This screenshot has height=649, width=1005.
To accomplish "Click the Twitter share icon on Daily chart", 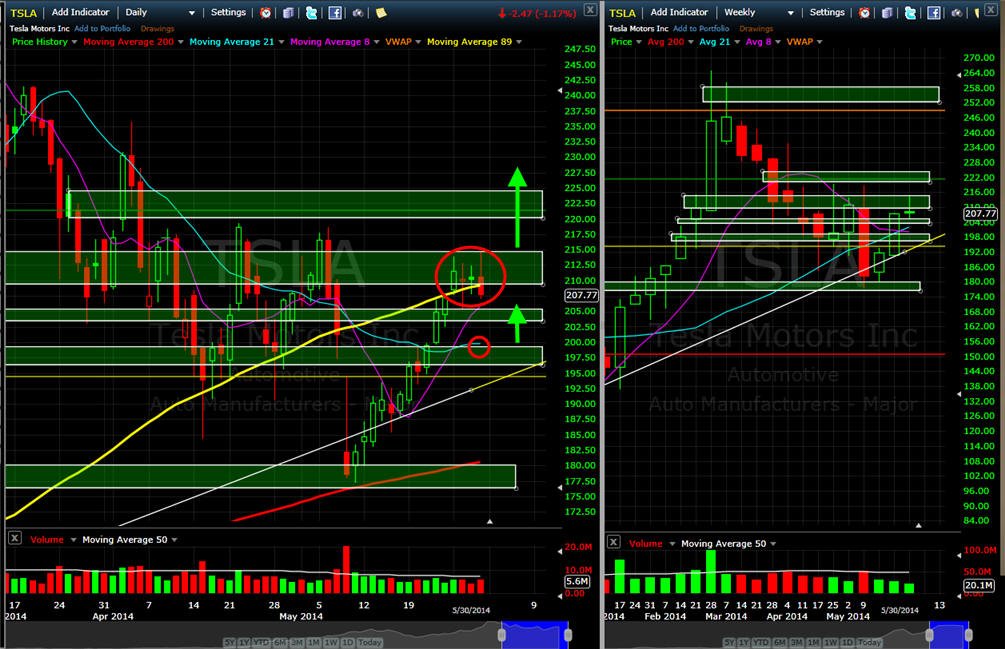I will [311, 12].
